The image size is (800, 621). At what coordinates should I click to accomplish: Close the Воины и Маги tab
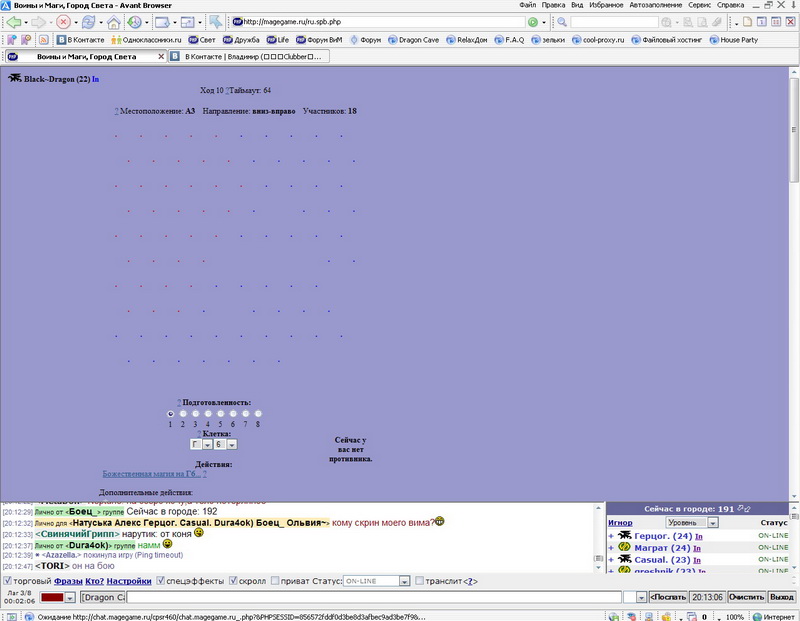tap(161, 57)
